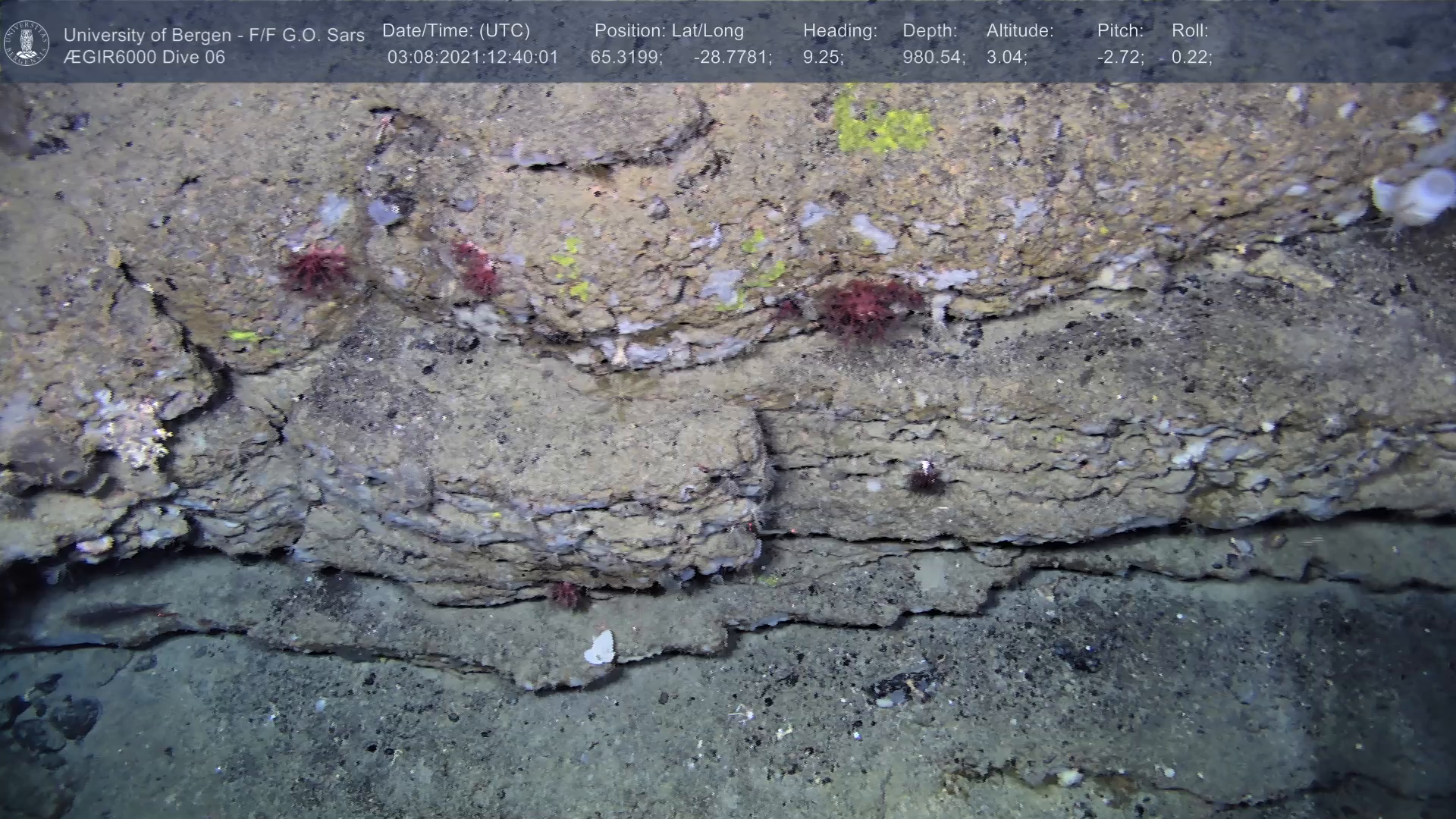The image size is (1456, 819).
Task: Click the 'Position: Lat/Long' header
Action: click(669, 31)
